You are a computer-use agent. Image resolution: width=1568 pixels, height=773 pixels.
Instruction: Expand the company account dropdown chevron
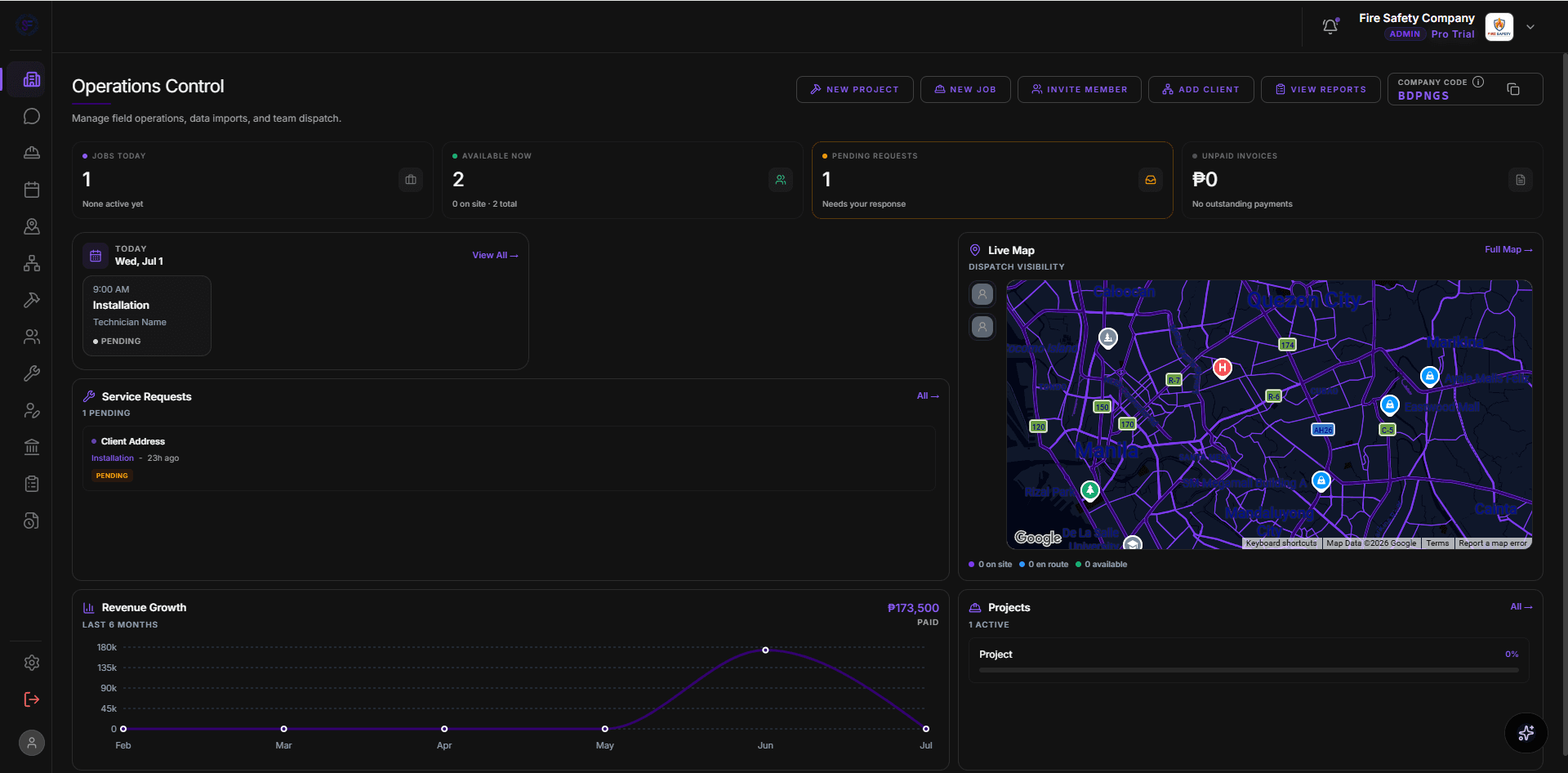click(x=1530, y=27)
